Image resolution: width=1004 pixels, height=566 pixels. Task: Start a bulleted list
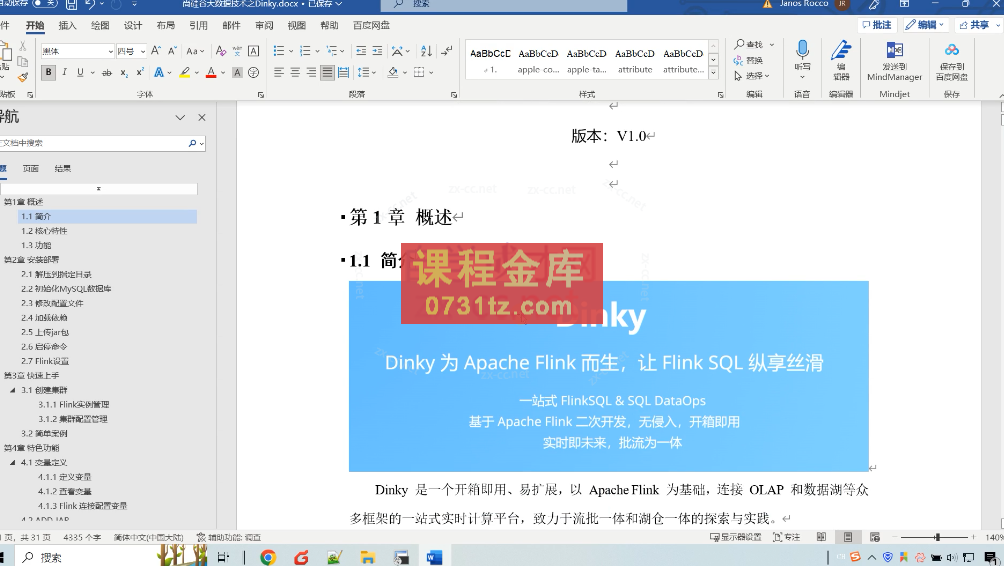click(x=279, y=51)
